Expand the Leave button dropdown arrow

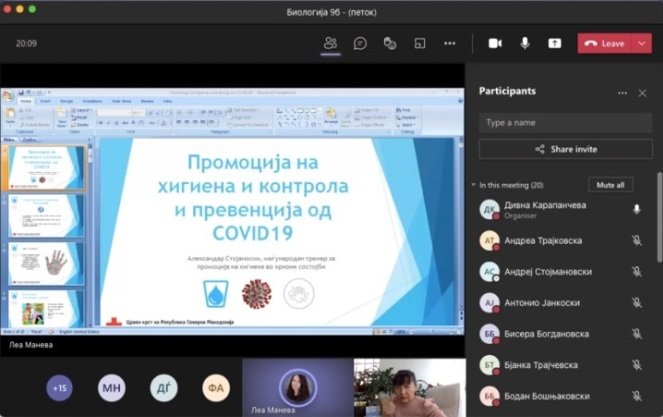[x=642, y=43]
